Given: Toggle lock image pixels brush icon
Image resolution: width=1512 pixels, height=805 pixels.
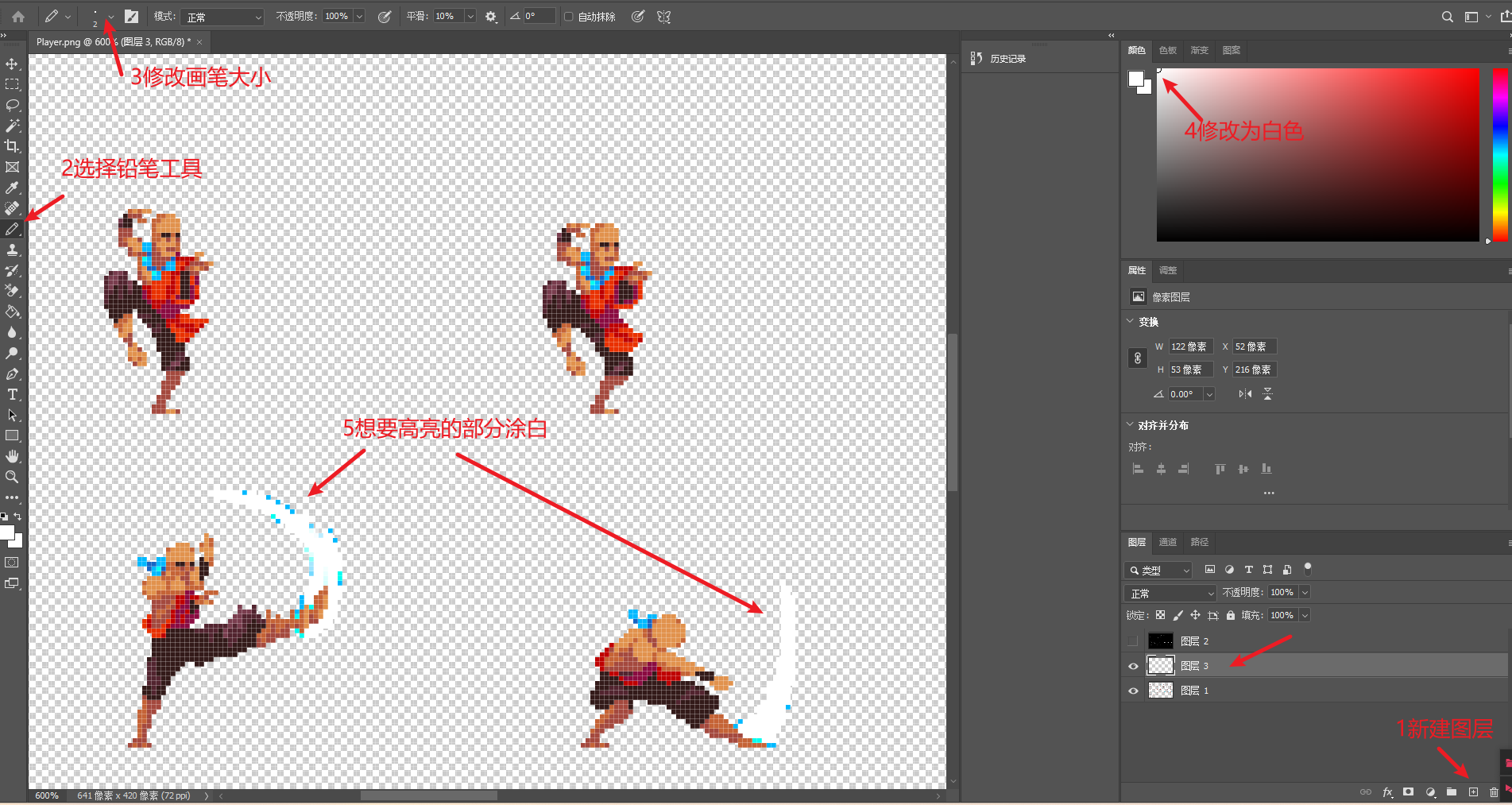Looking at the screenshot, I should 1178,615.
